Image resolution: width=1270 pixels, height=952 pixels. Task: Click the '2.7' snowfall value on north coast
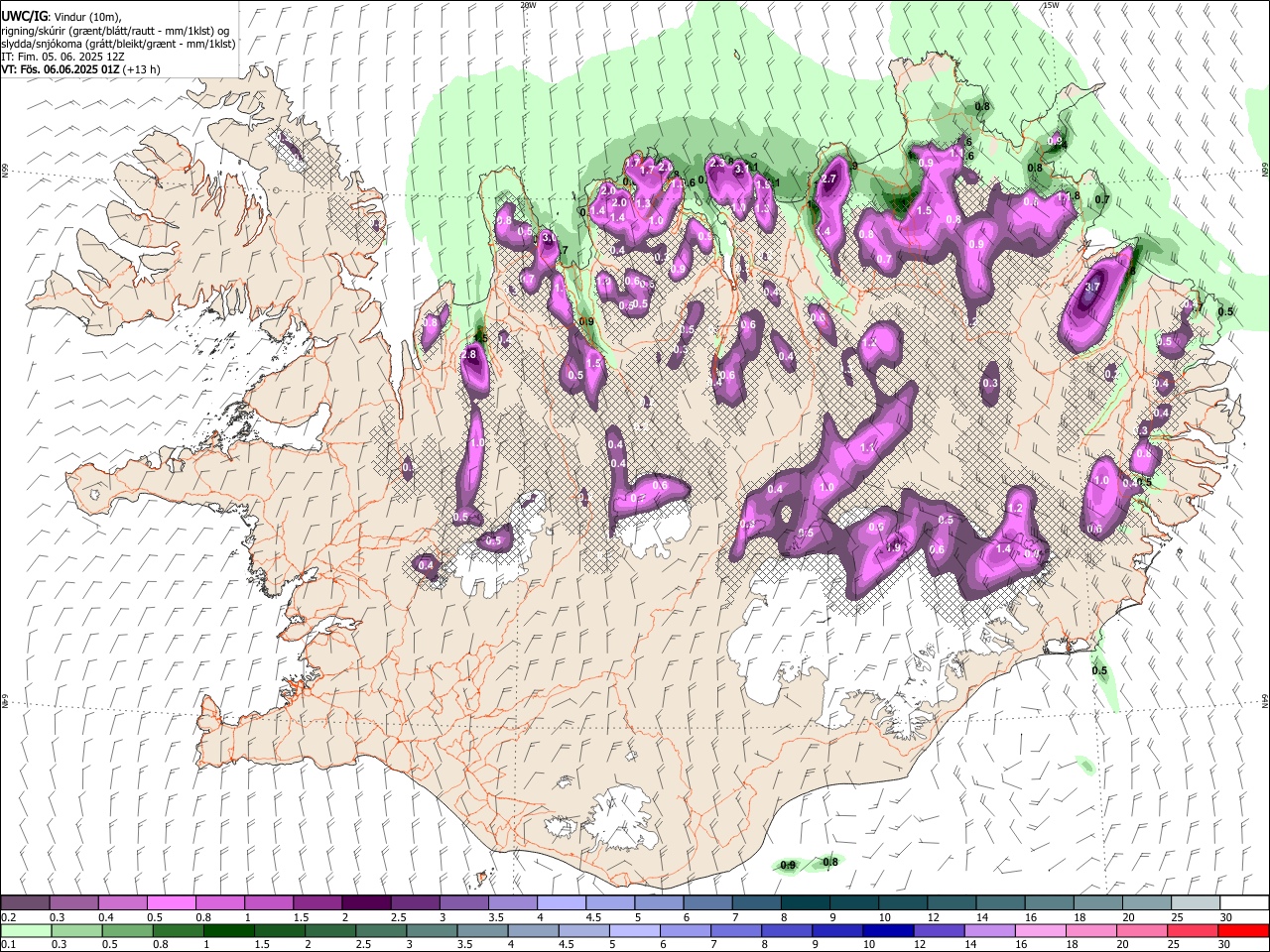pyautogui.click(x=830, y=178)
